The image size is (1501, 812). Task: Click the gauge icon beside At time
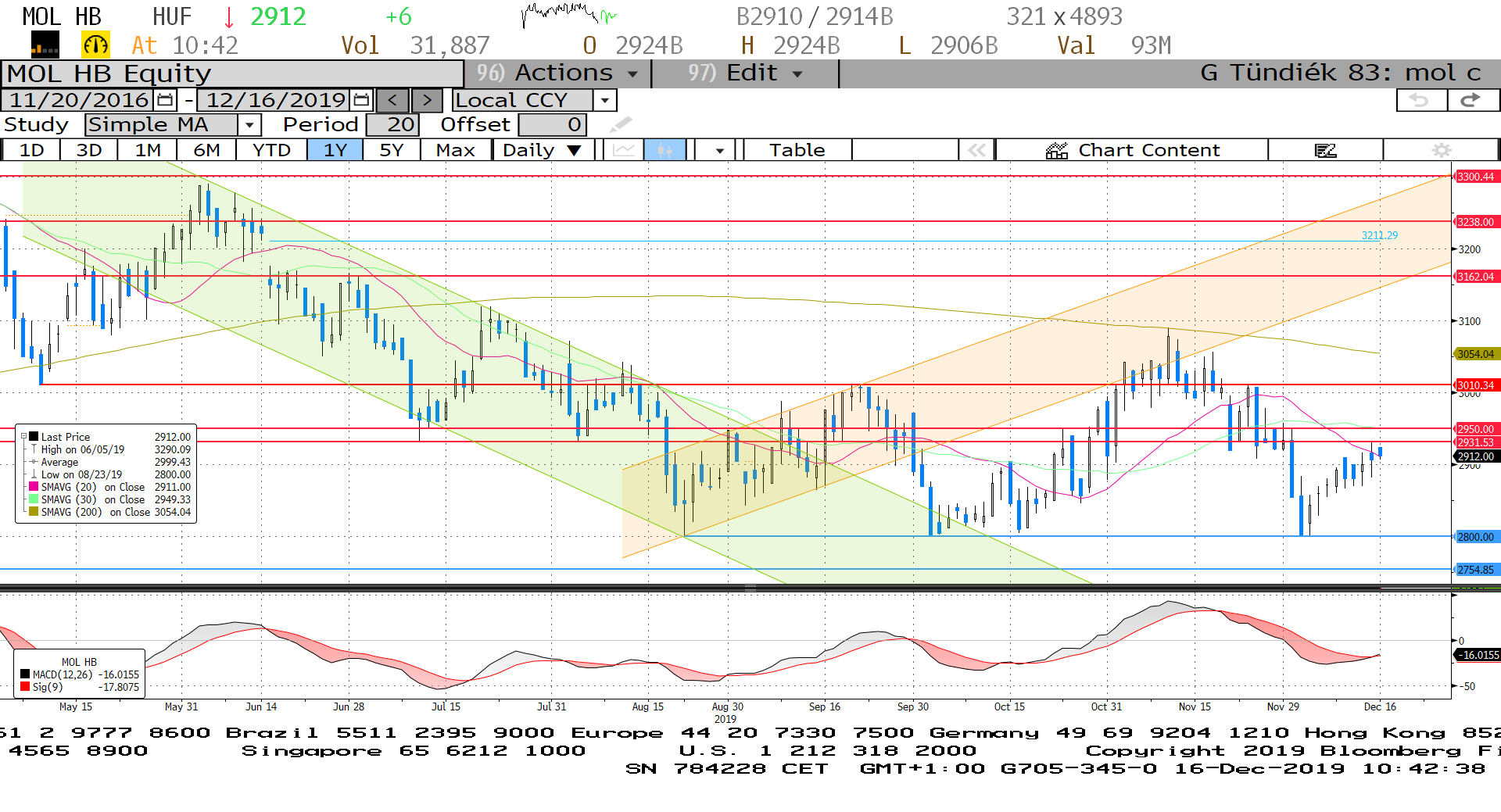pos(95,45)
